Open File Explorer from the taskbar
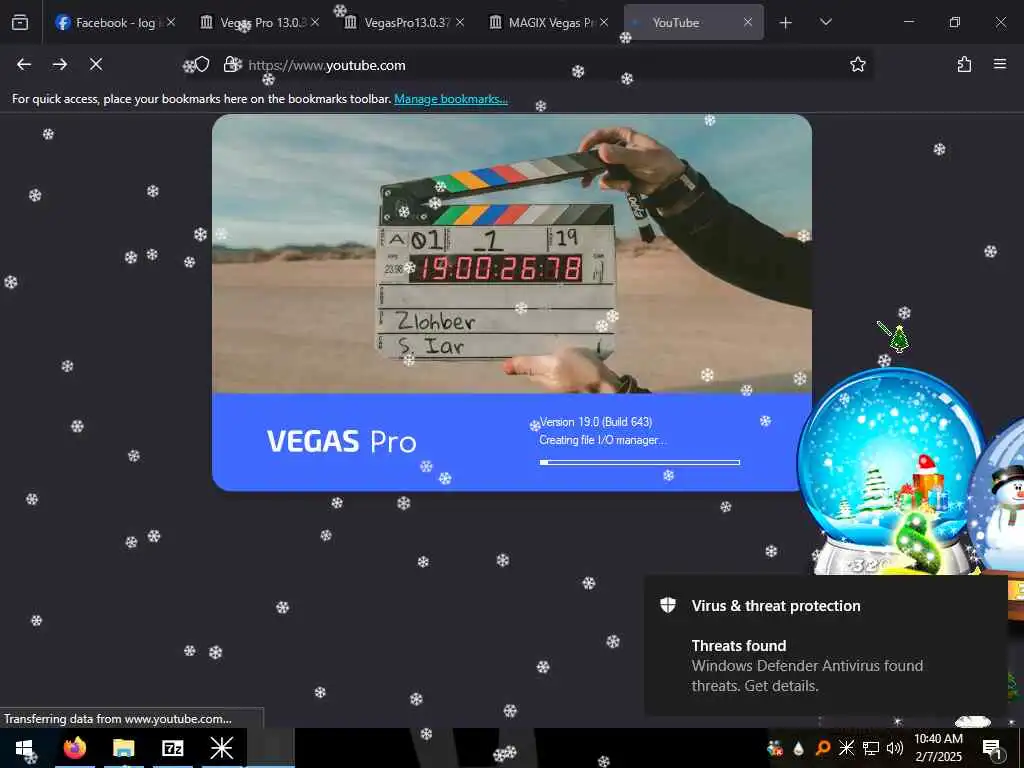The image size is (1024, 768). click(x=123, y=748)
